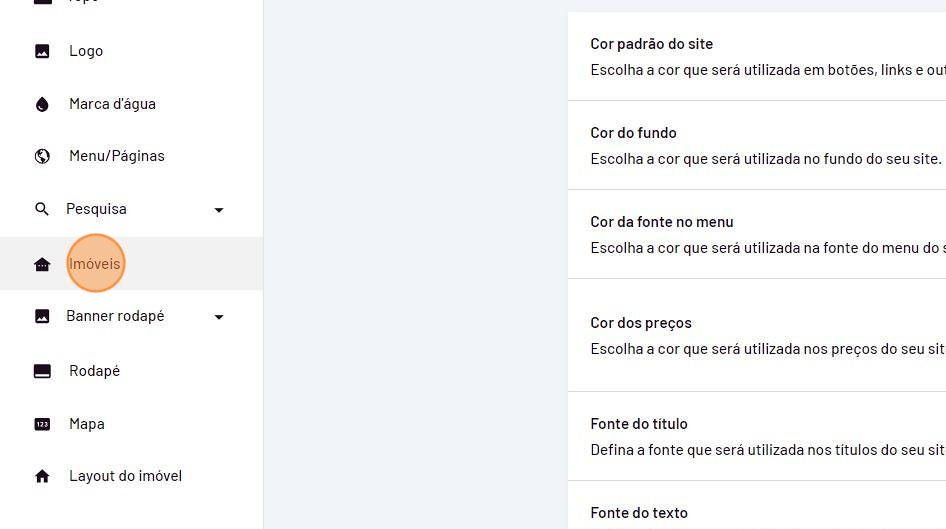Click the Banner rodapé image icon
Viewport: 946px width, 529px height.
click(42, 316)
